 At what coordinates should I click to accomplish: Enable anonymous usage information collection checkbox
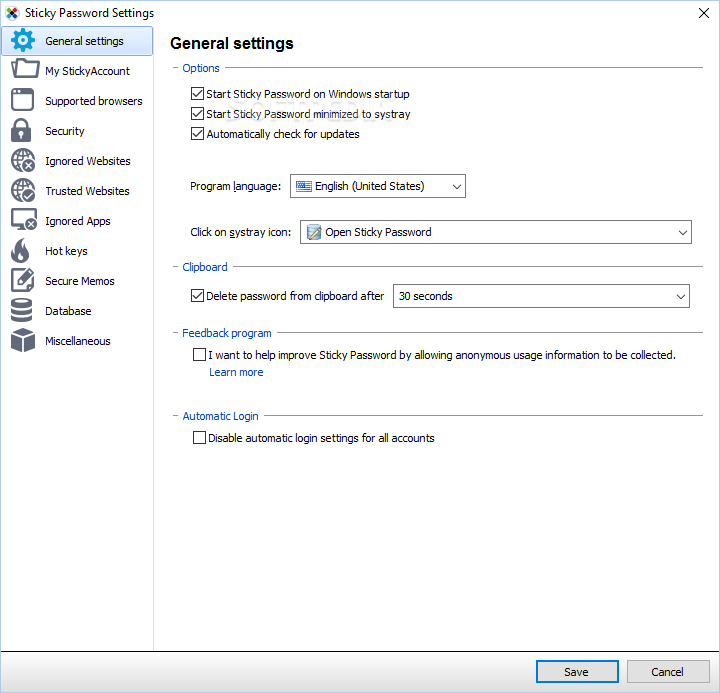(199, 355)
